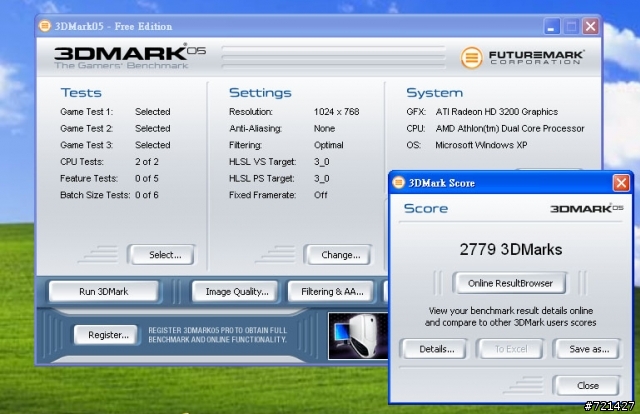Click the Feature Tests value 0 of 5
The width and height of the screenshot is (640, 414).
click(147, 178)
